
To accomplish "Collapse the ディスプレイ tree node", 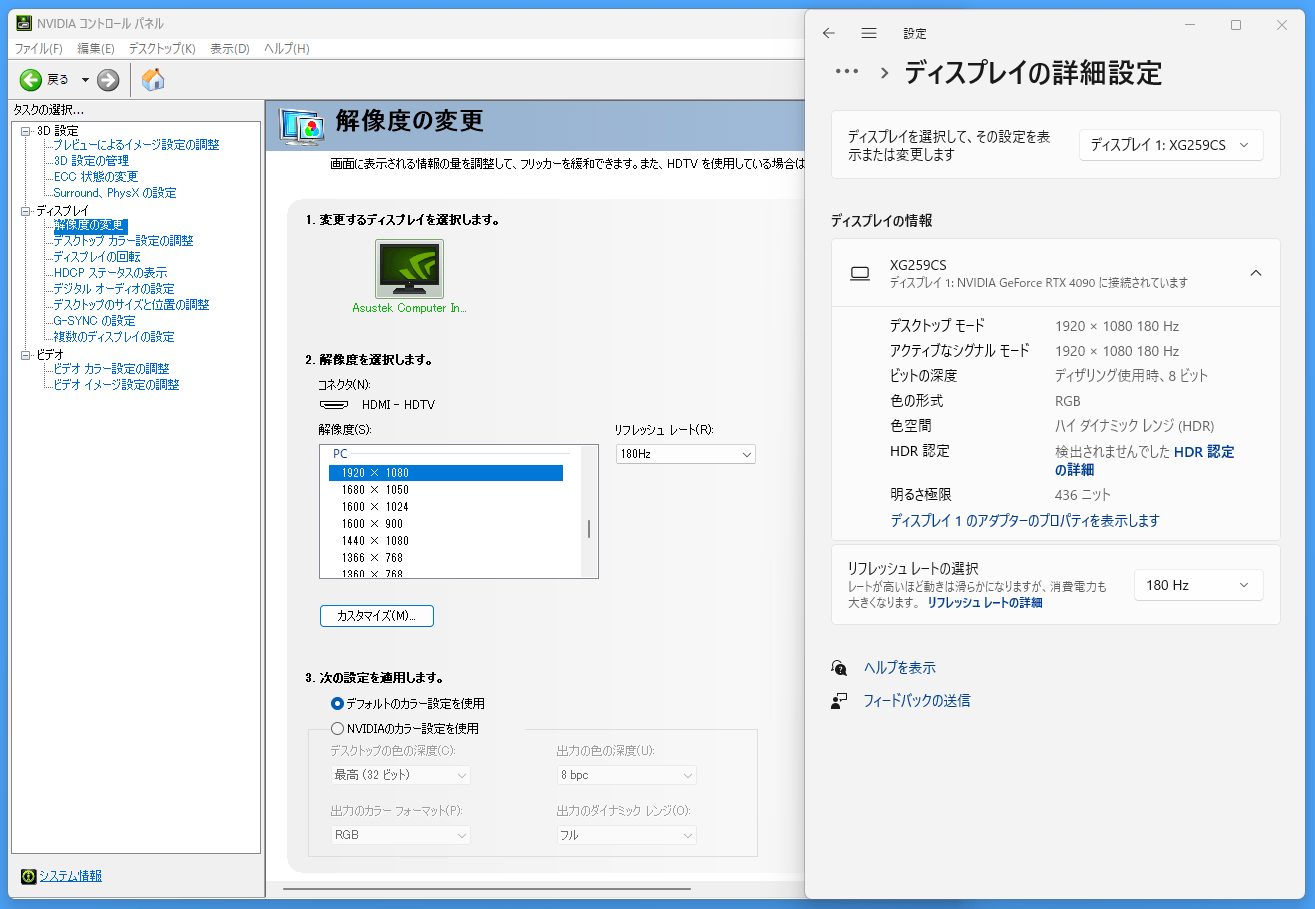I will (26, 211).
